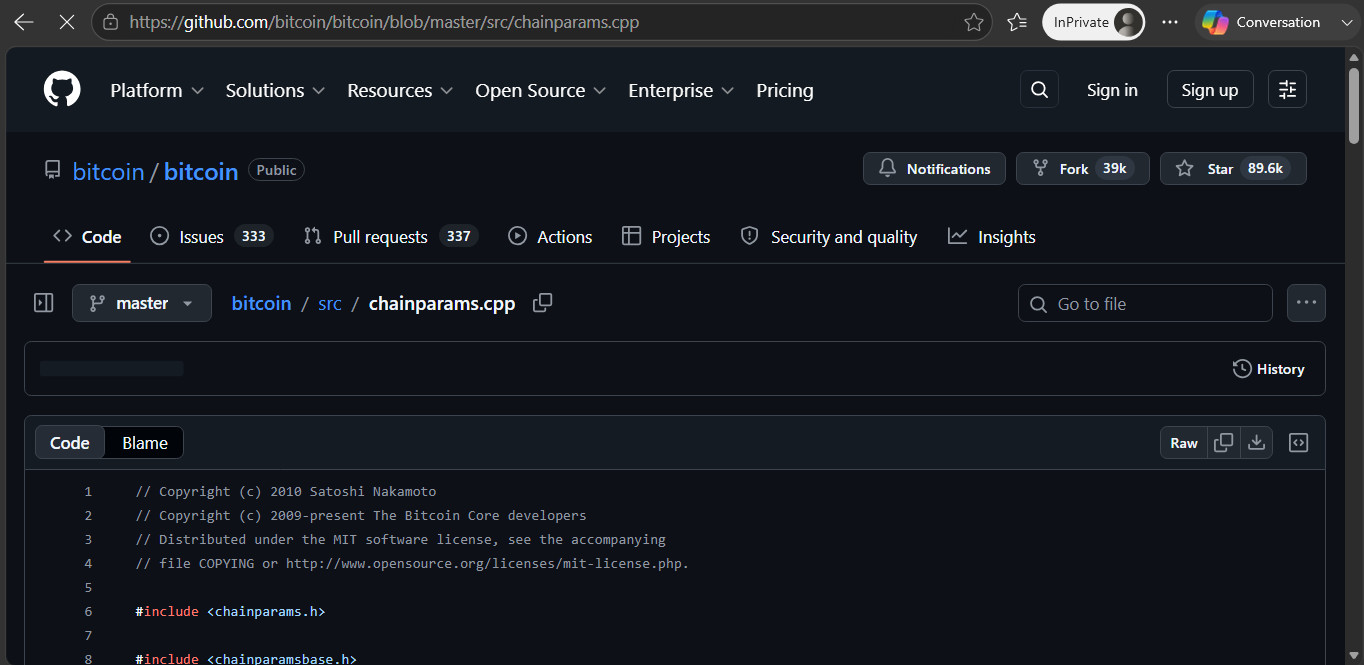The width and height of the screenshot is (1364, 665).
Task: Open the Actions tab
Action: point(550,237)
